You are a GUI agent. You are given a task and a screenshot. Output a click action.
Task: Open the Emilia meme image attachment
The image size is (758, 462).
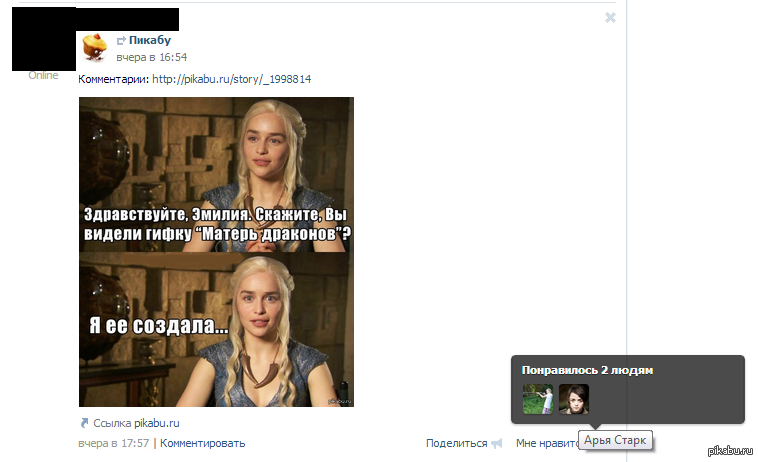pos(216,252)
